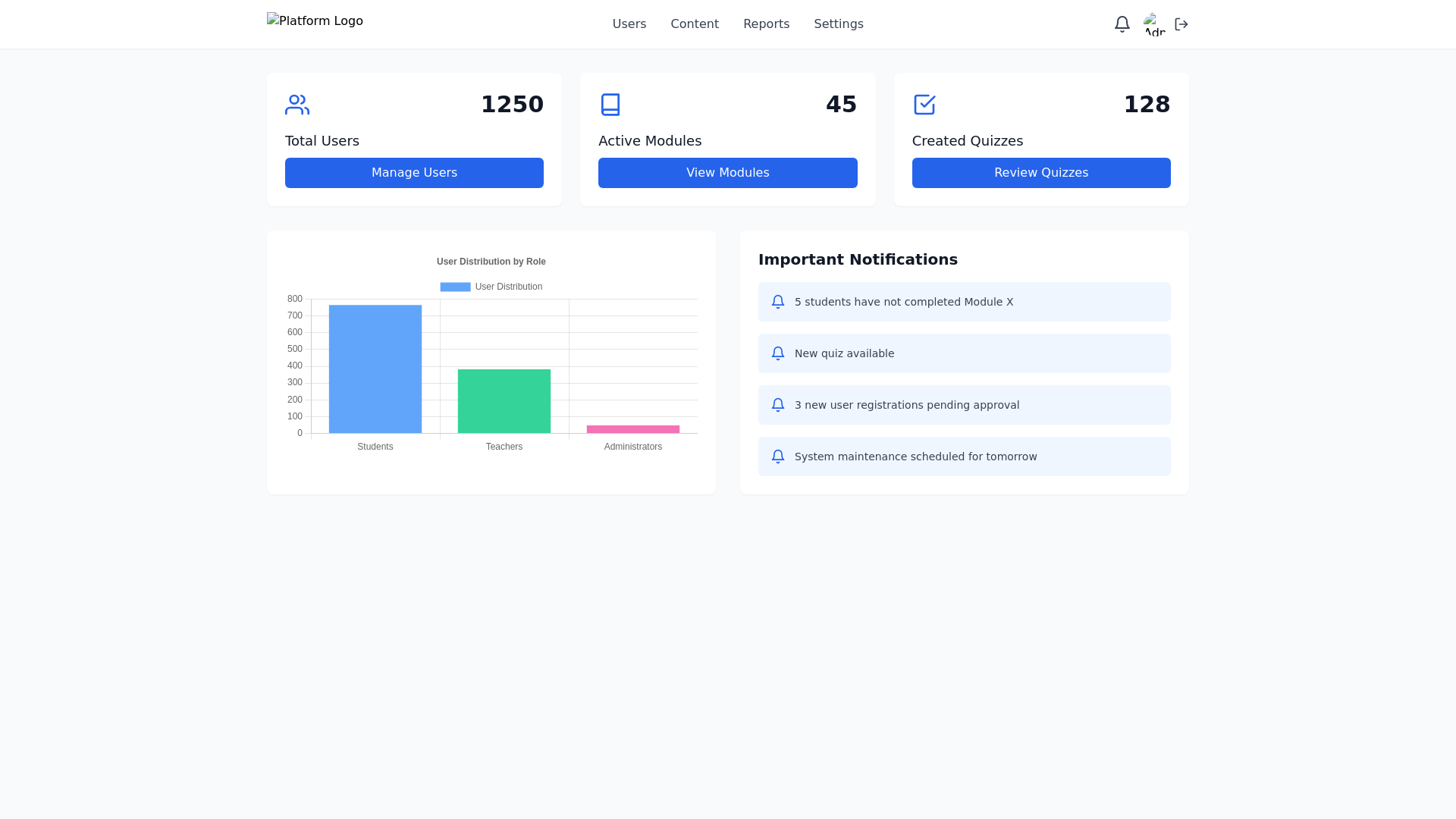Screen dimensions: 1456x819
Task: Select the Total Users people icon
Action: click(x=297, y=105)
